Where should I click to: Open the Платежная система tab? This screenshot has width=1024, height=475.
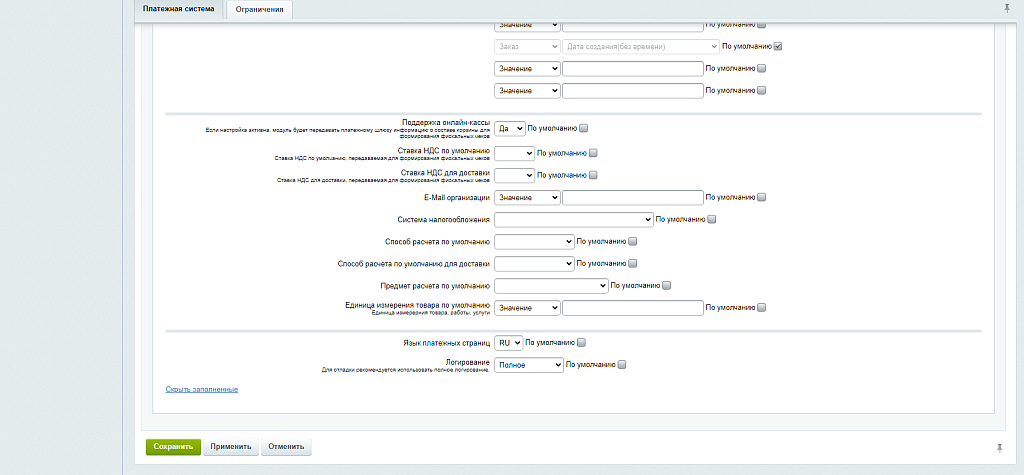(178, 9)
